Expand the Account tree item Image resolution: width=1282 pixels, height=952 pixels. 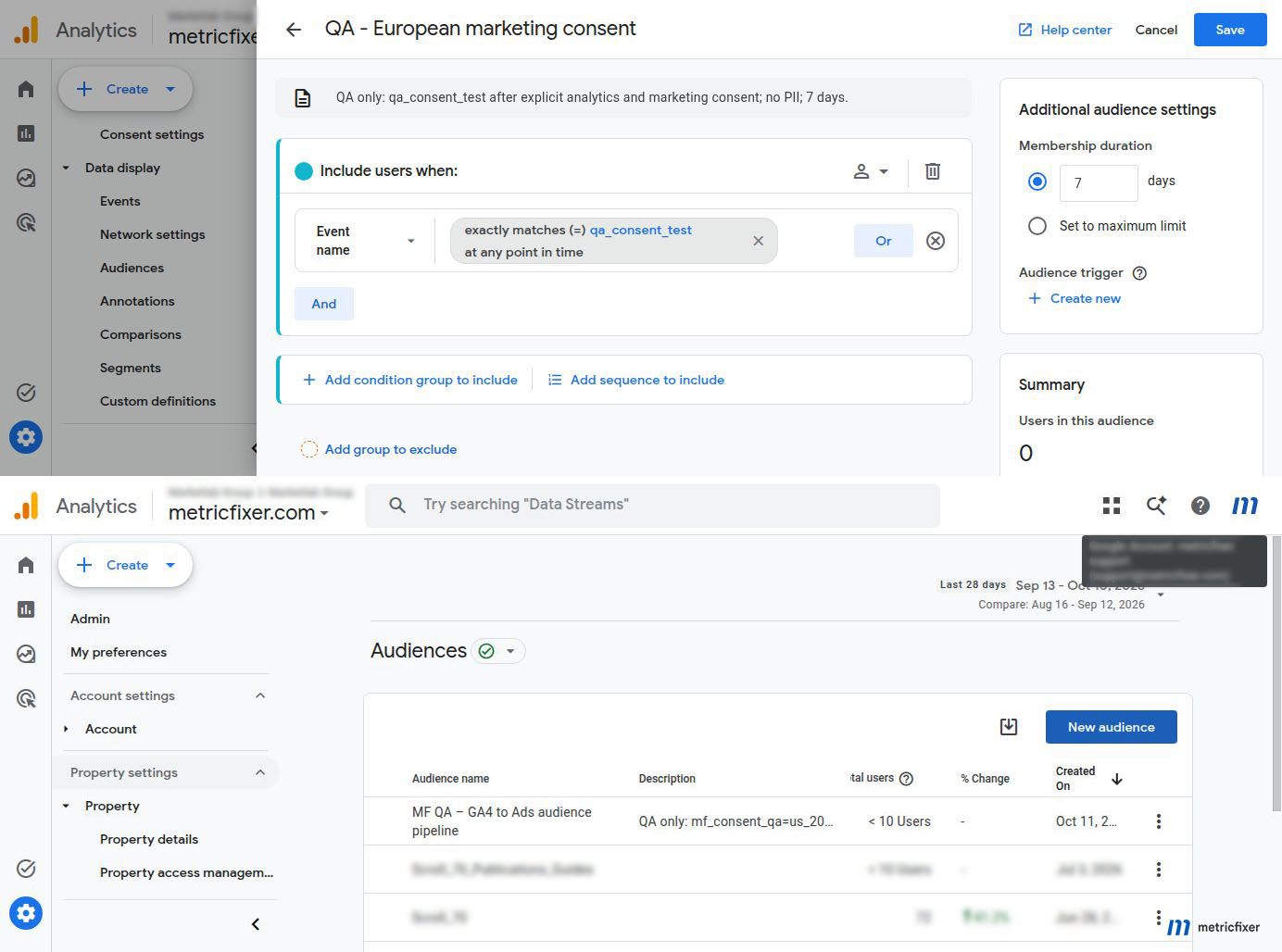tap(66, 729)
